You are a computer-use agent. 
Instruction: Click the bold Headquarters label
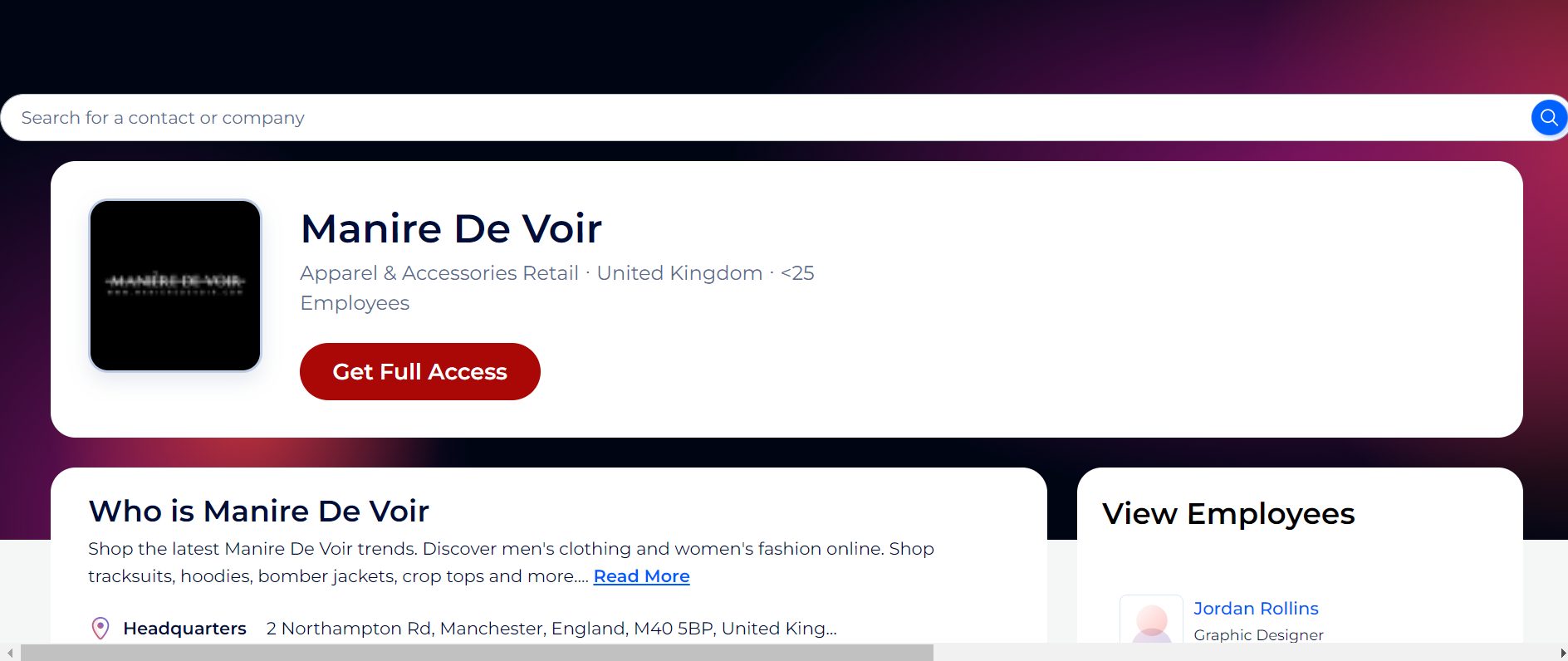tap(184, 629)
